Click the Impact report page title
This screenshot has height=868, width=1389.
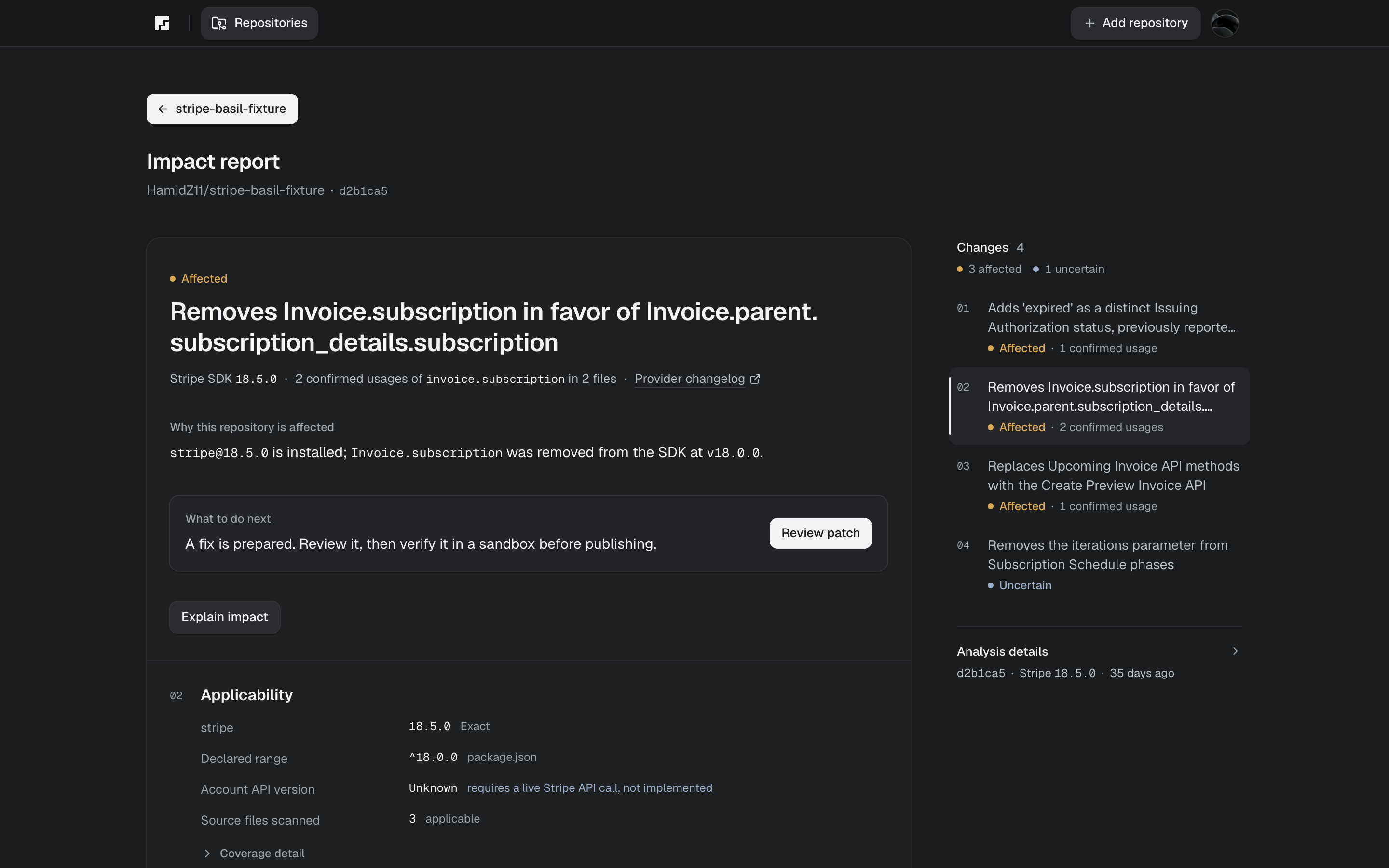[213, 162]
